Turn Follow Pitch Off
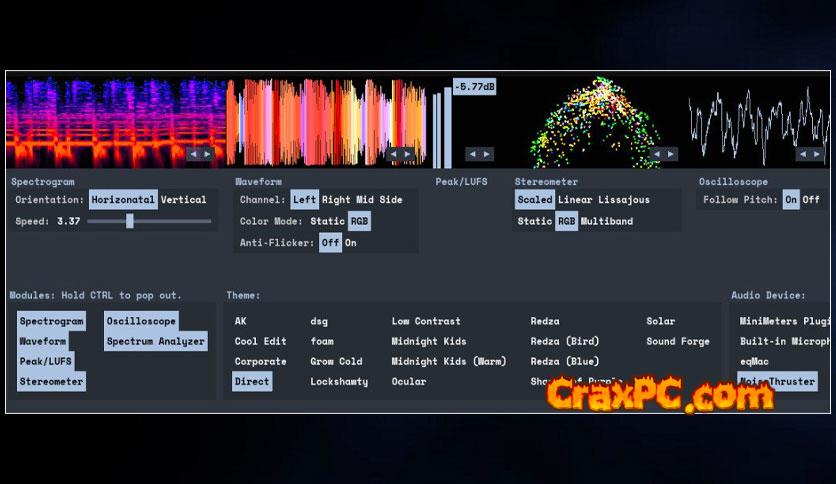 [811, 200]
